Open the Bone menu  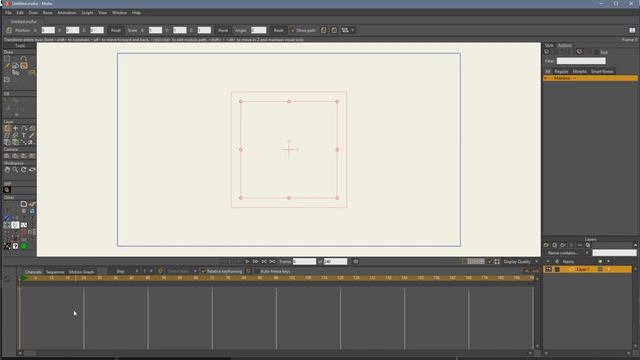(47, 13)
